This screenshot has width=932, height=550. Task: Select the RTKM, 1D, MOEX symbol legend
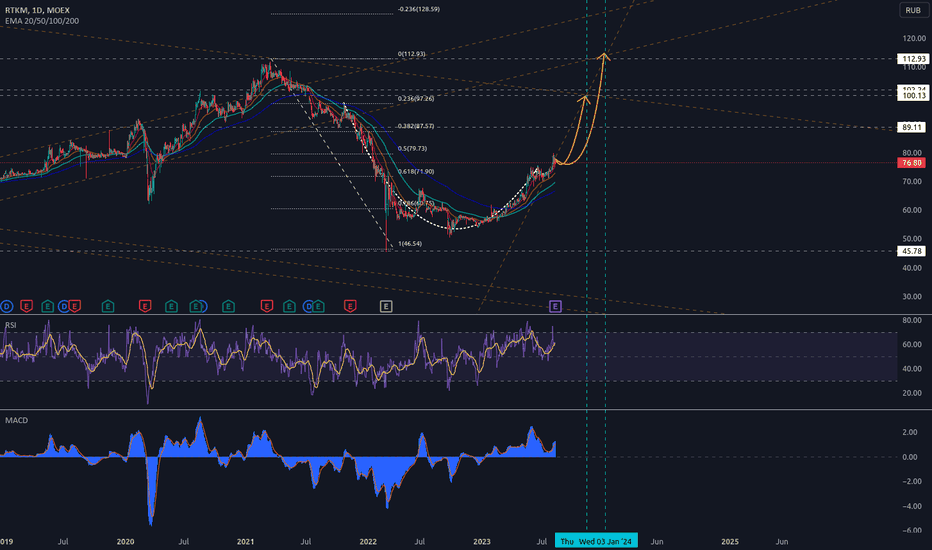(x=37, y=10)
